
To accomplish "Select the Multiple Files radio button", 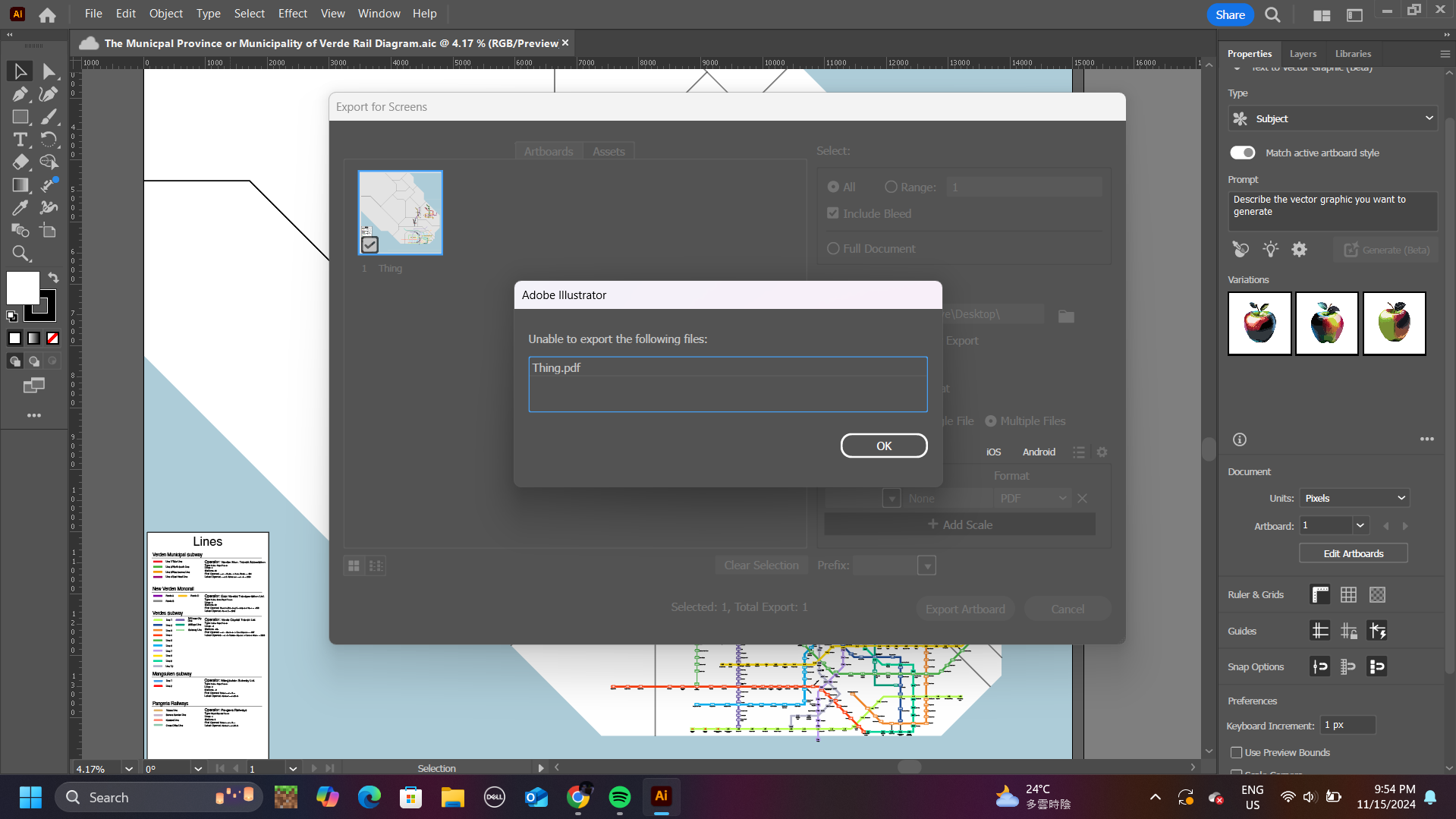I will tap(991, 421).
